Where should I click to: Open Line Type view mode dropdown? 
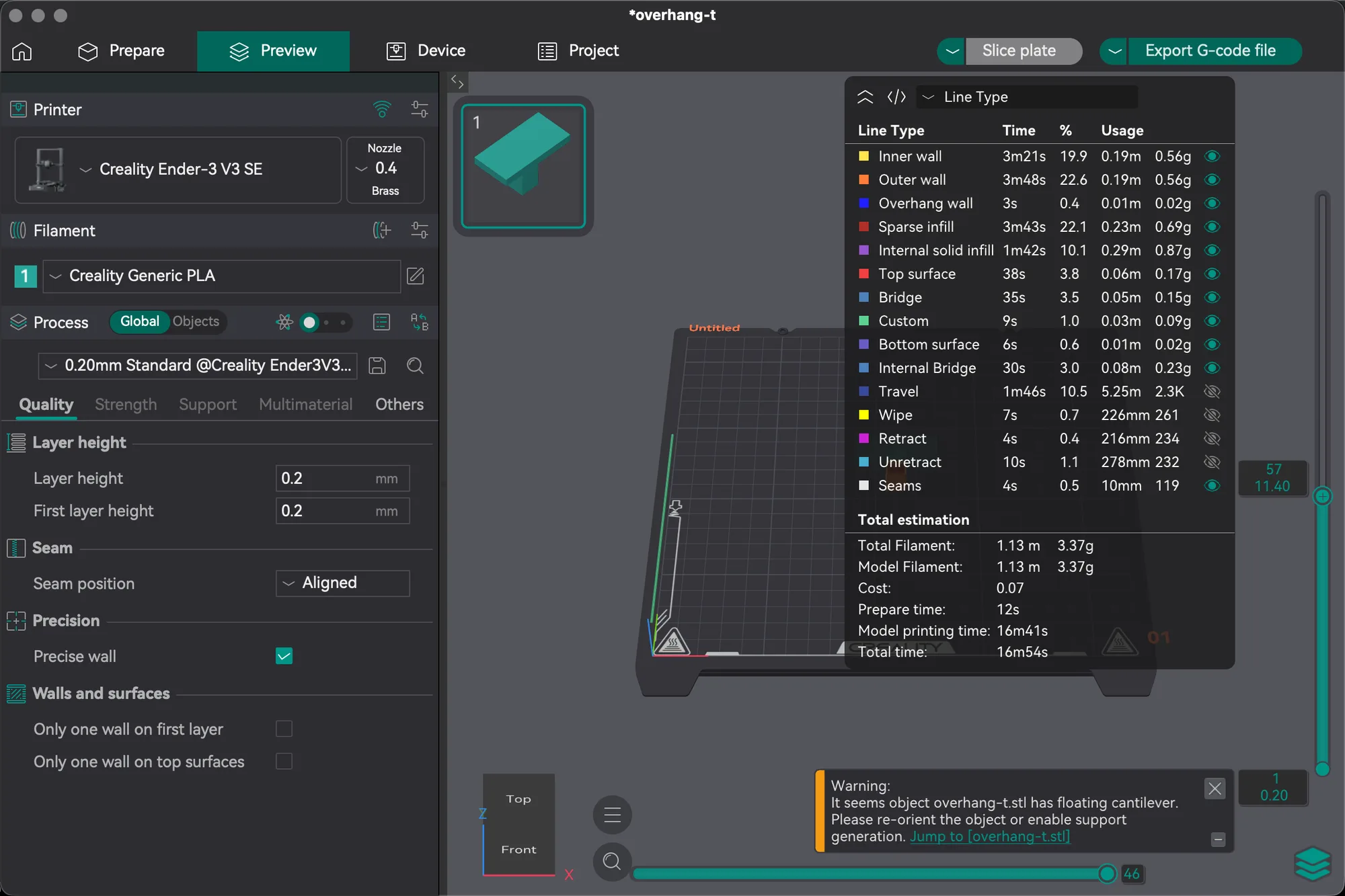[1027, 97]
